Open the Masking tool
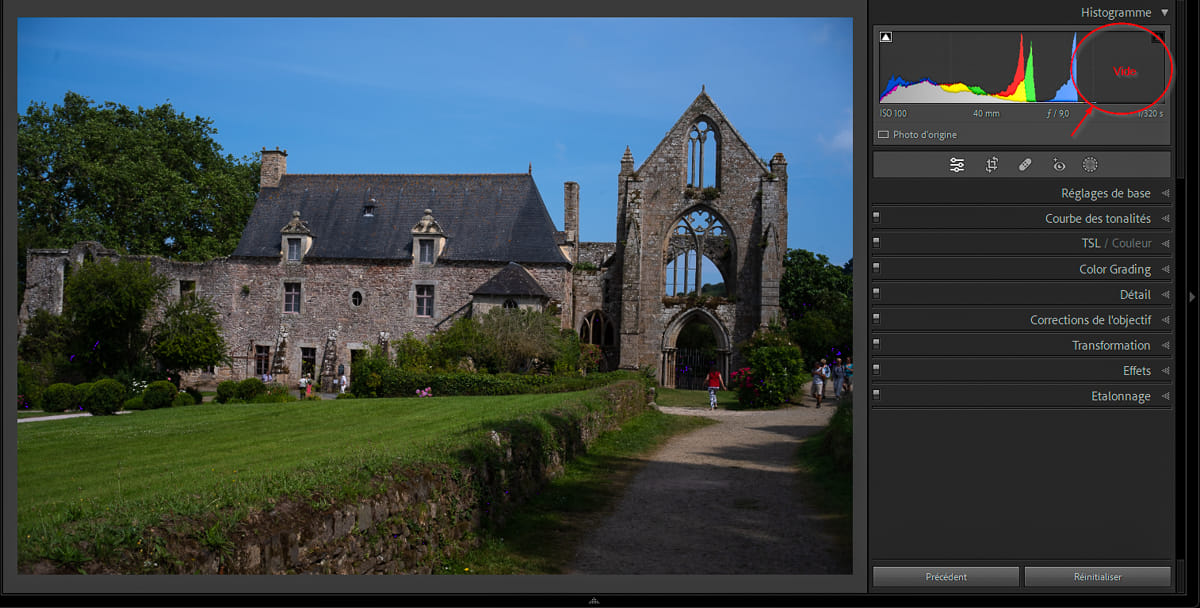This screenshot has height=608, width=1200. pos(1090,165)
